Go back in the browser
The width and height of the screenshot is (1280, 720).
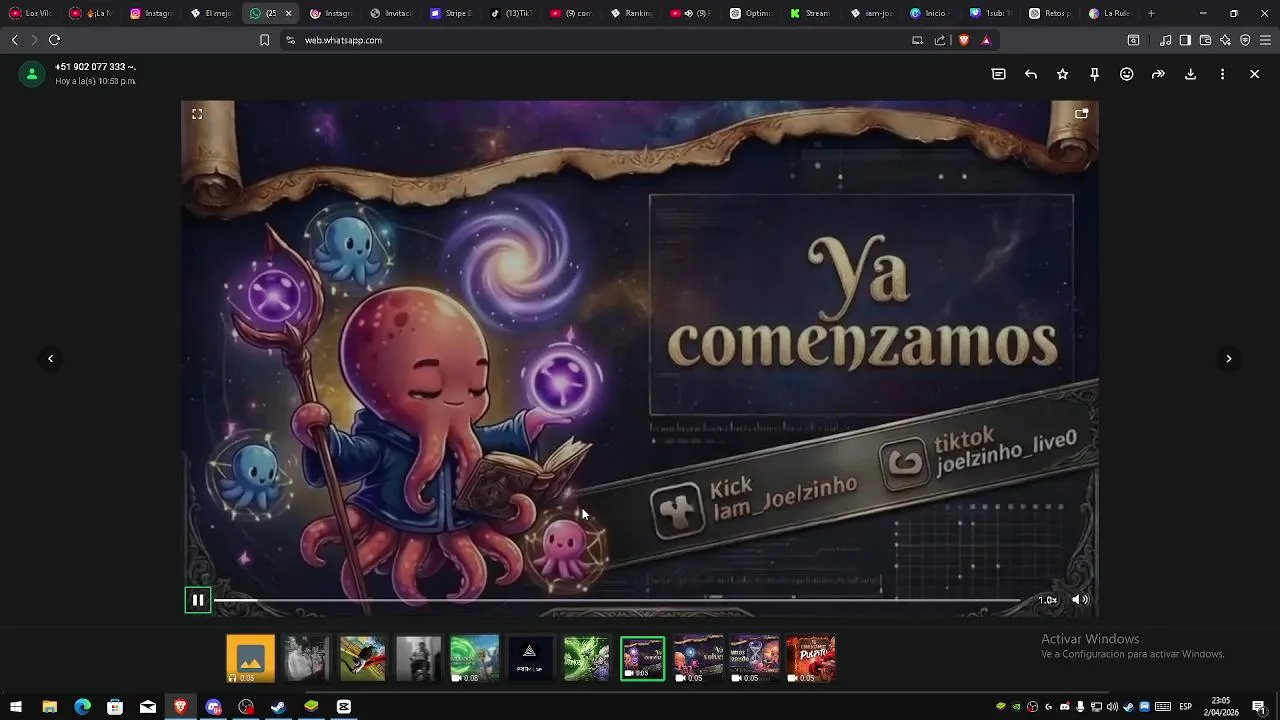pos(14,40)
